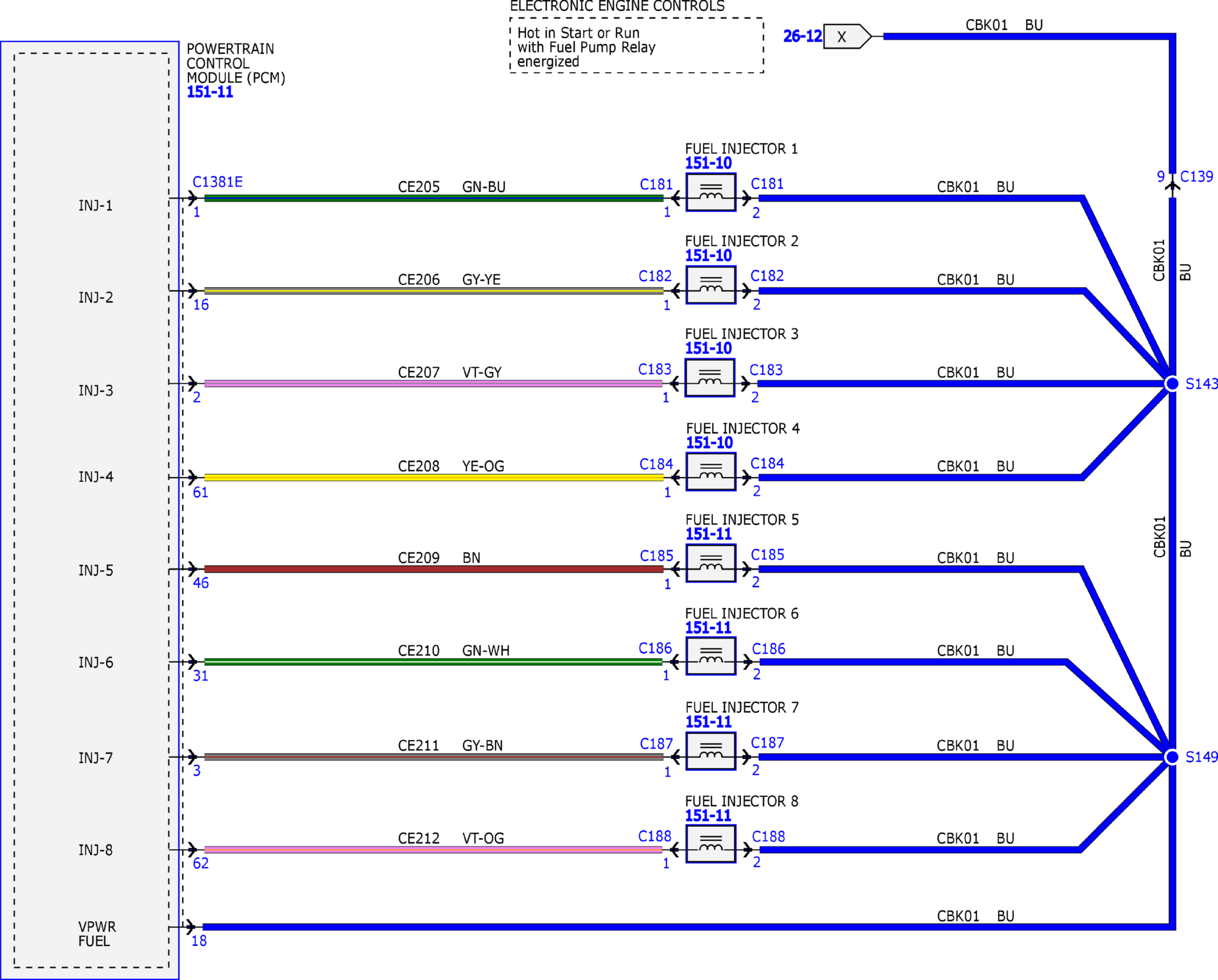
Task: Click the CE210 GN-WH wire
Action: click(433, 662)
